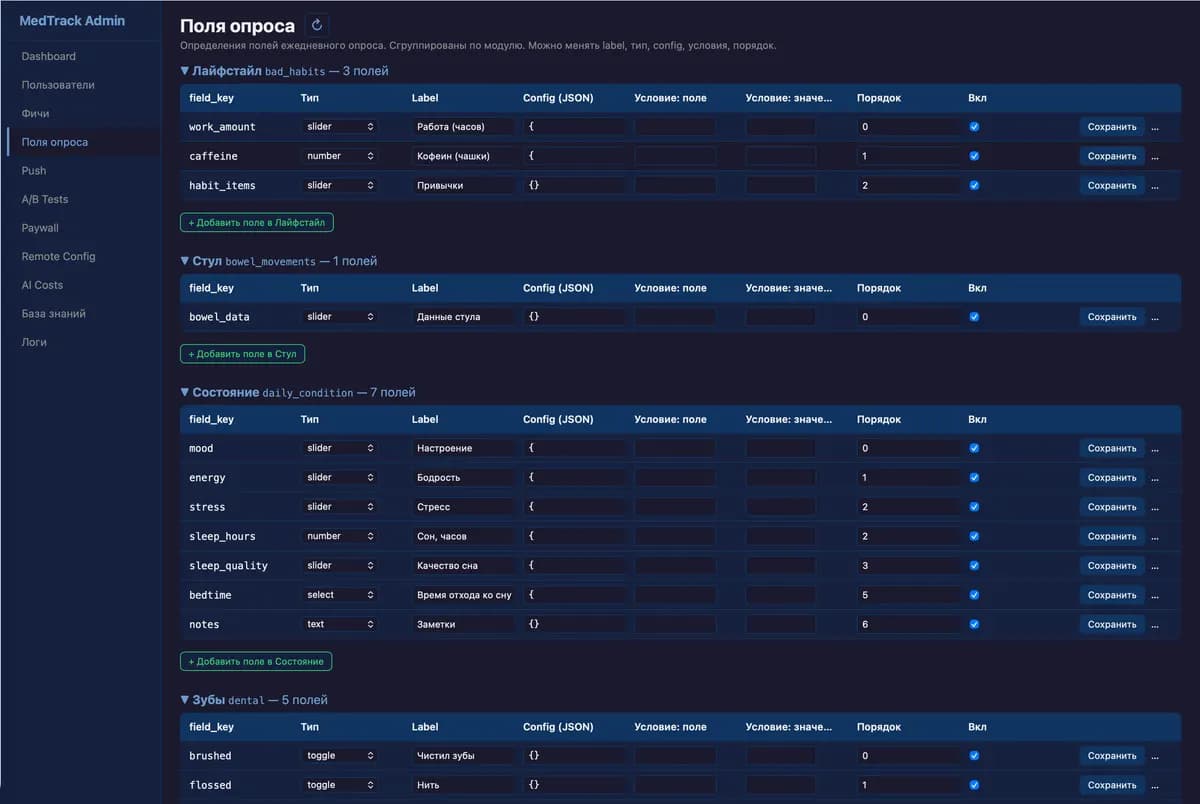Toggle the Вкл checkbox for bedtime

click(x=974, y=595)
